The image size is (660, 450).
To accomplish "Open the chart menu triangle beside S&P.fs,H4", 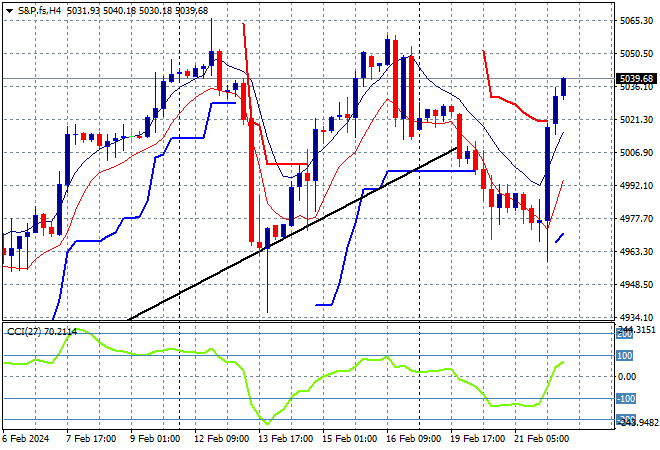I will [10, 10].
